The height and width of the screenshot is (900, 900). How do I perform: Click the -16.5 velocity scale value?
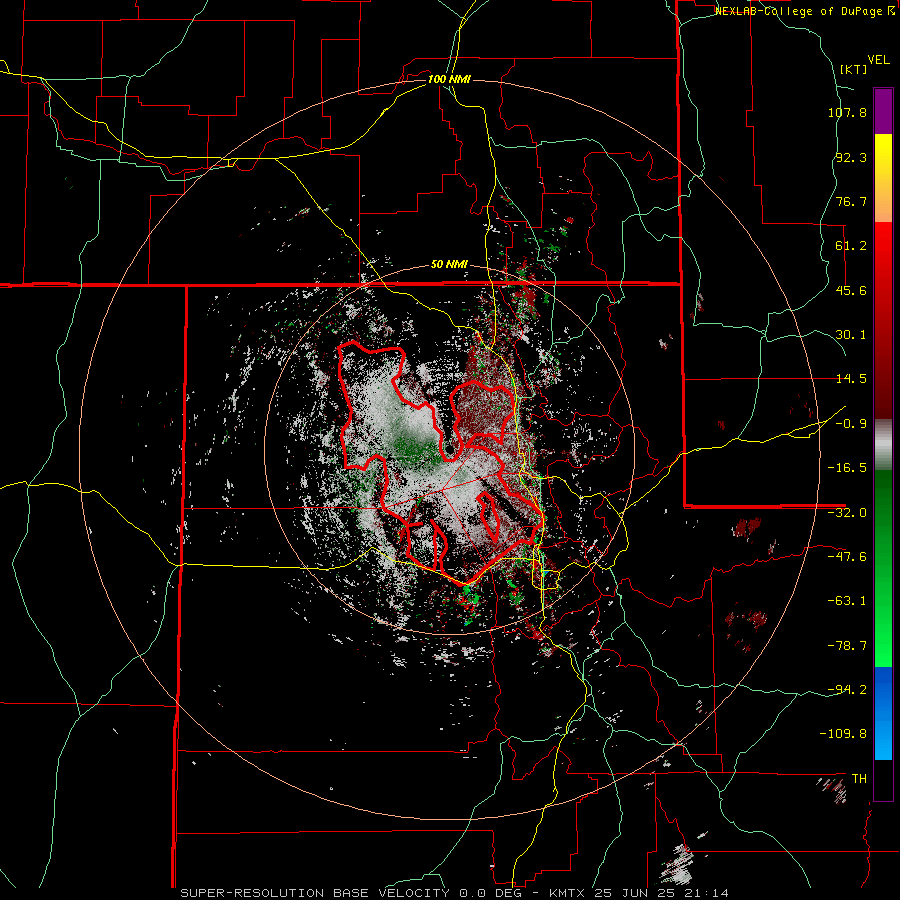(847, 468)
